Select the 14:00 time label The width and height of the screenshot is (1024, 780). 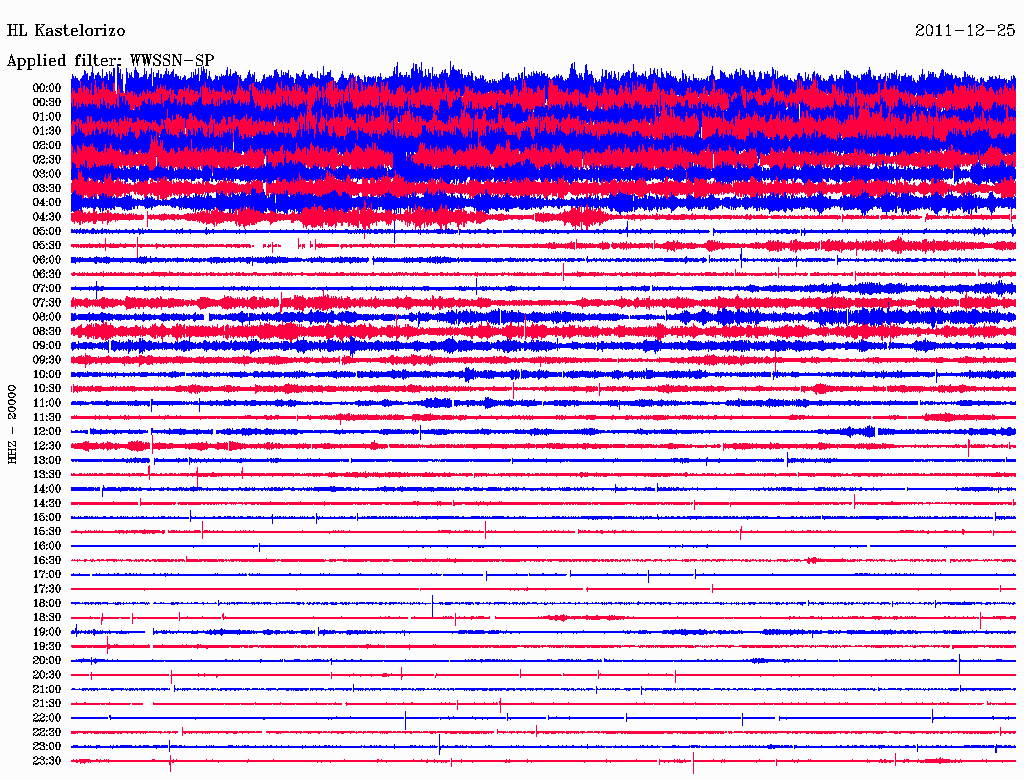(x=47, y=489)
